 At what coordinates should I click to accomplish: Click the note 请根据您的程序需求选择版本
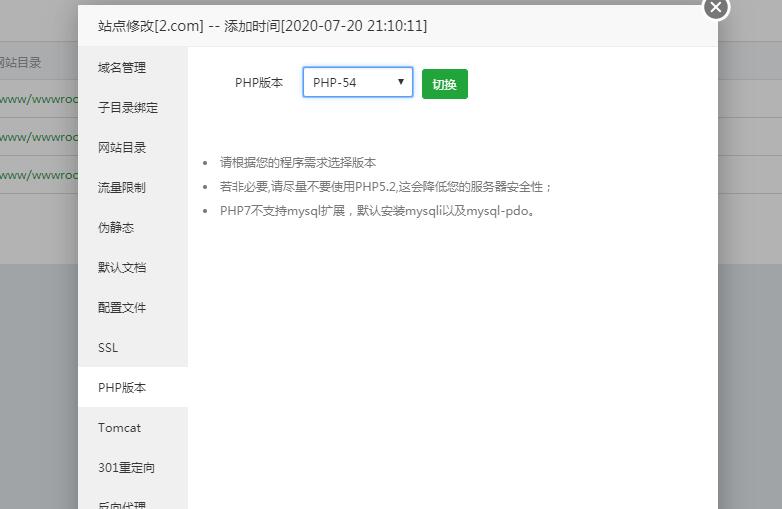pyautogui.click(x=298, y=162)
